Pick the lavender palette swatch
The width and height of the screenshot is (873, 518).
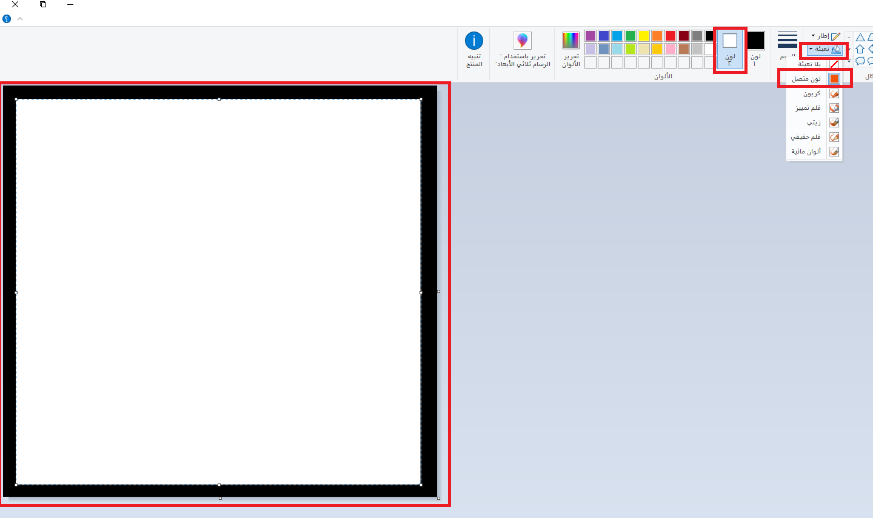tap(590, 50)
